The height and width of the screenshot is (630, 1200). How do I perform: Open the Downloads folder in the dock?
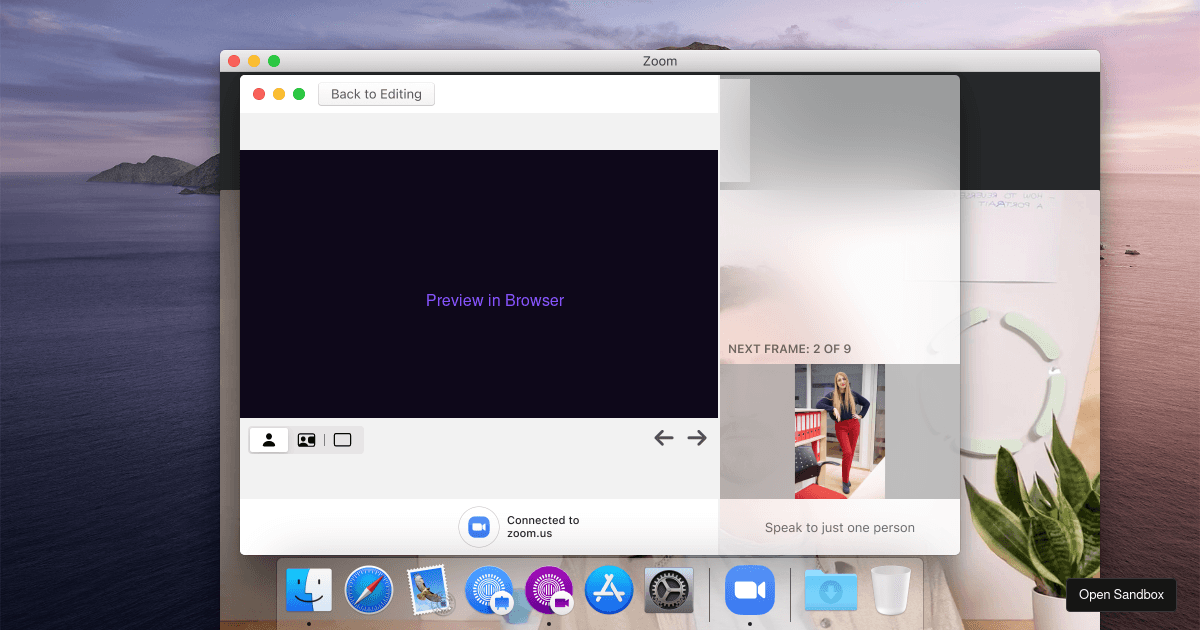pyautogui.click(x=831, y=589)
